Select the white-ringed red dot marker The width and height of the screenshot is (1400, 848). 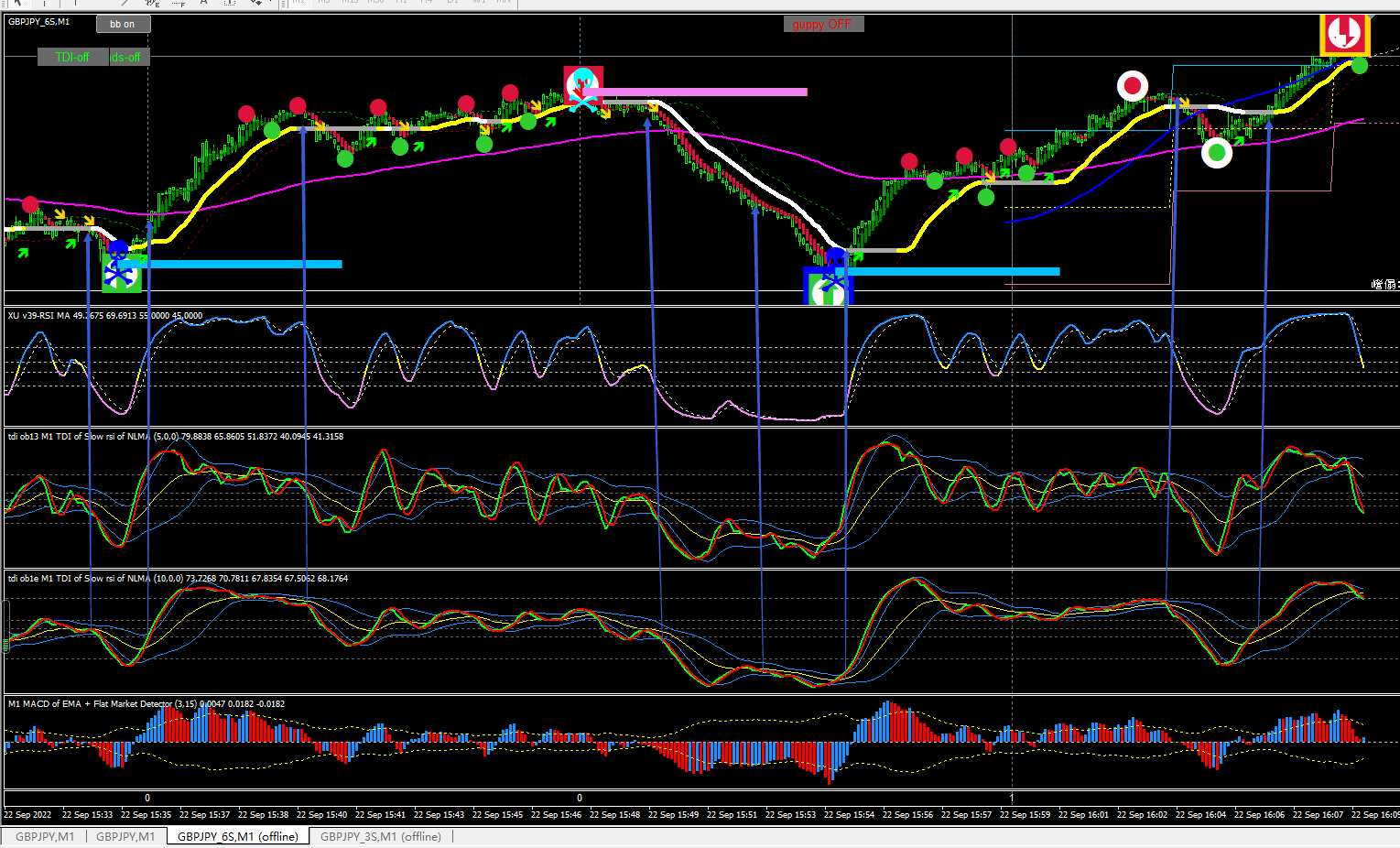[x=1133, y=86]
